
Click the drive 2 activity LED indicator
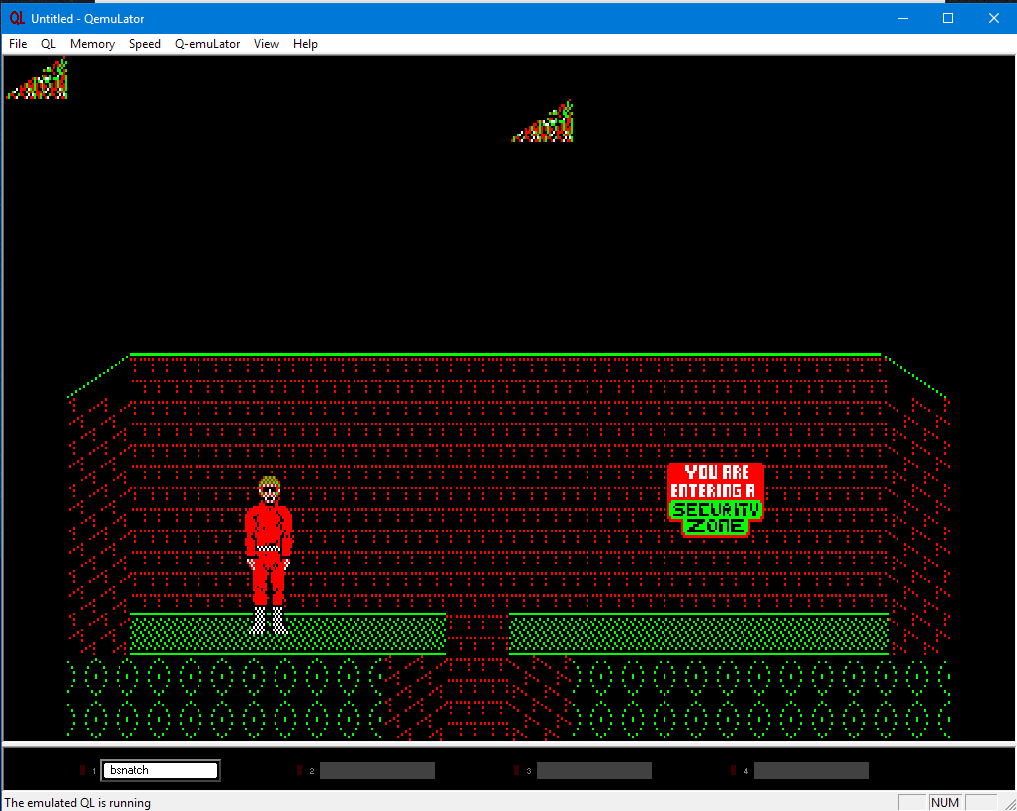(299, 770)
